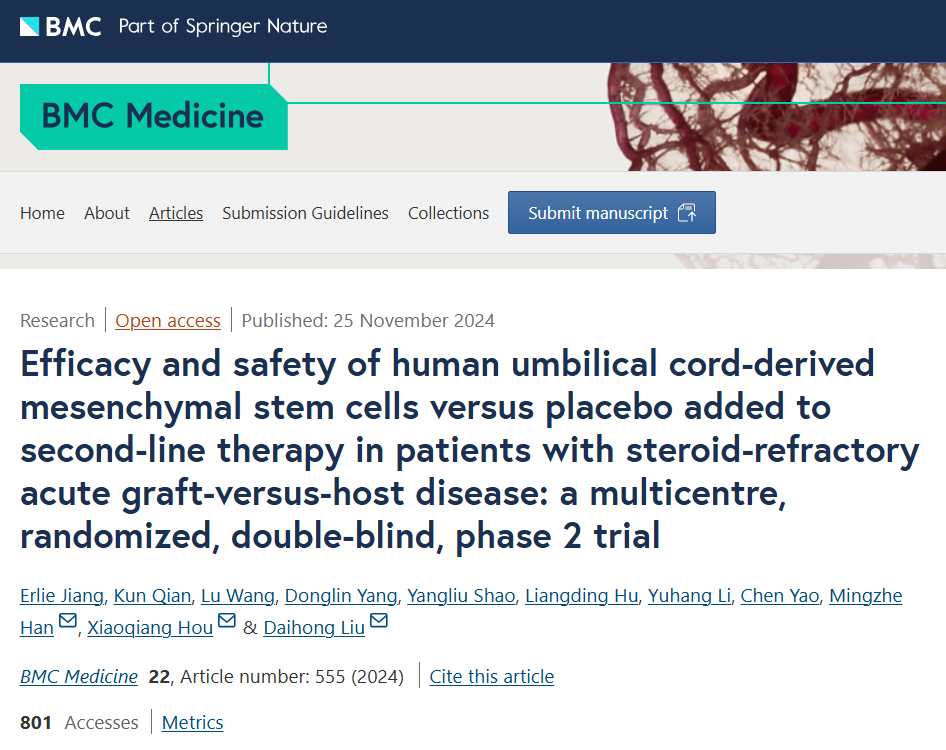The width and height of the screenshot is (946, 750).
Task: Click email icon next to Mingzhe Han
Action: coord(68,622)
